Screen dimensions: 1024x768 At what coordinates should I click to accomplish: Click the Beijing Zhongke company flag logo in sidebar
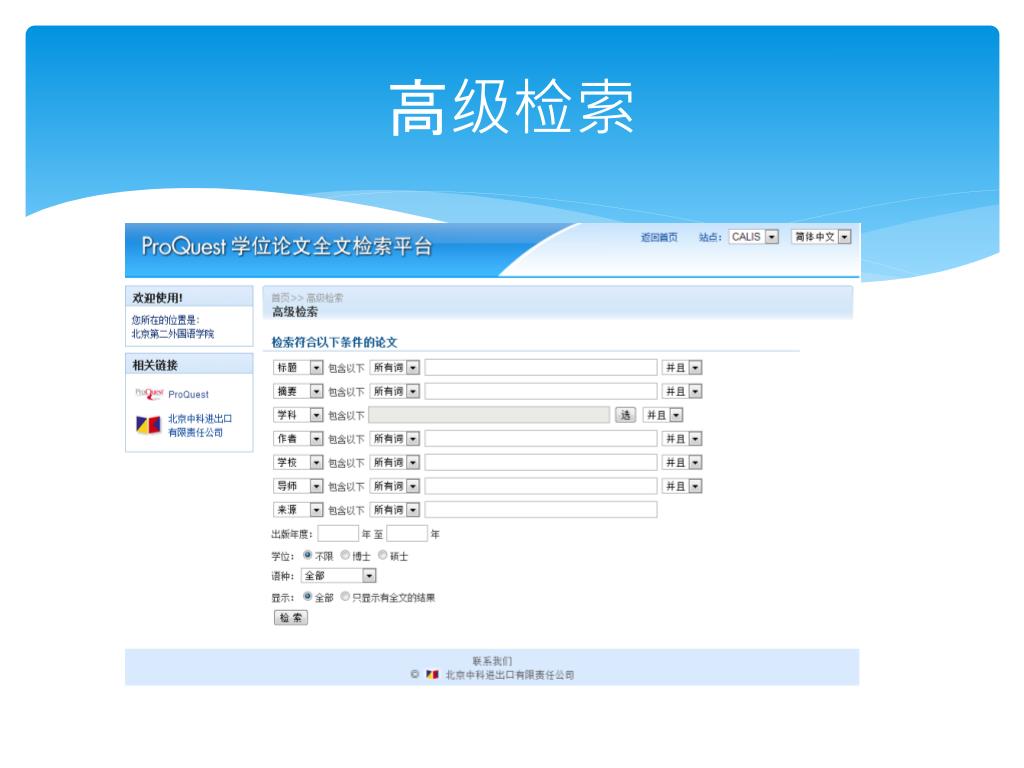[148, 425]
